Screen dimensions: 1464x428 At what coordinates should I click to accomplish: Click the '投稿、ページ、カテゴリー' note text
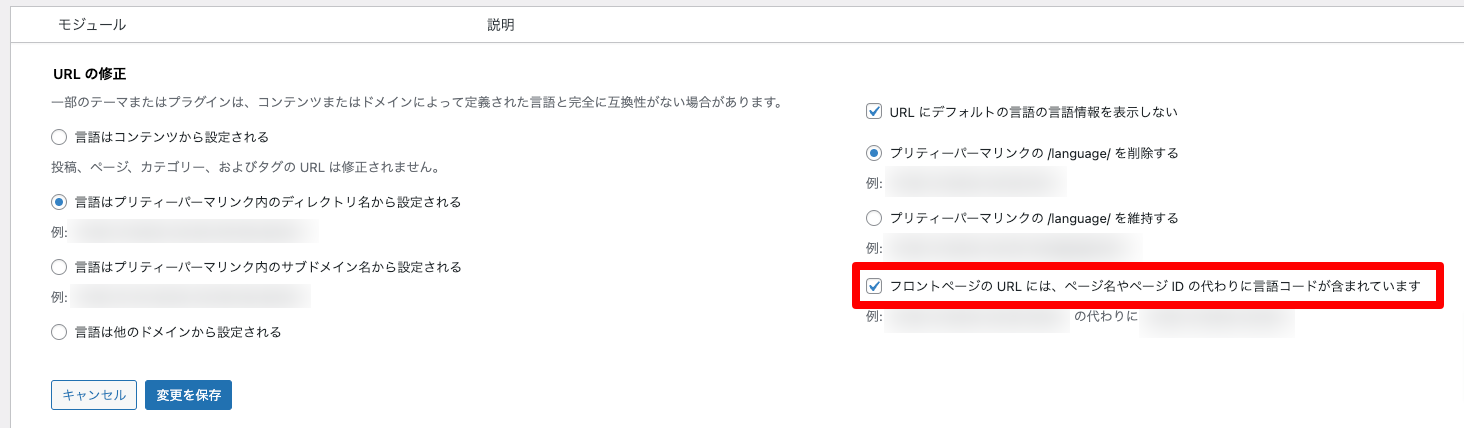[x=245, y=167]
